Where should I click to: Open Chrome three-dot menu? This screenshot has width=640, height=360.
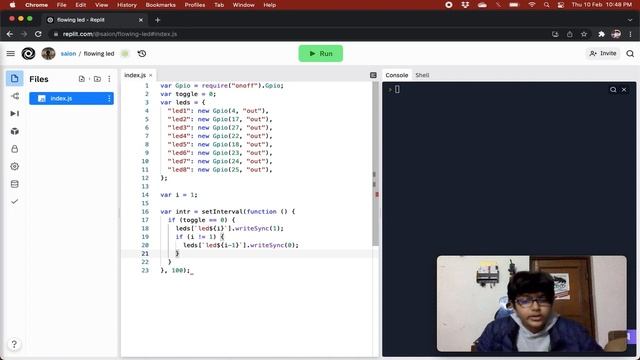630,34
